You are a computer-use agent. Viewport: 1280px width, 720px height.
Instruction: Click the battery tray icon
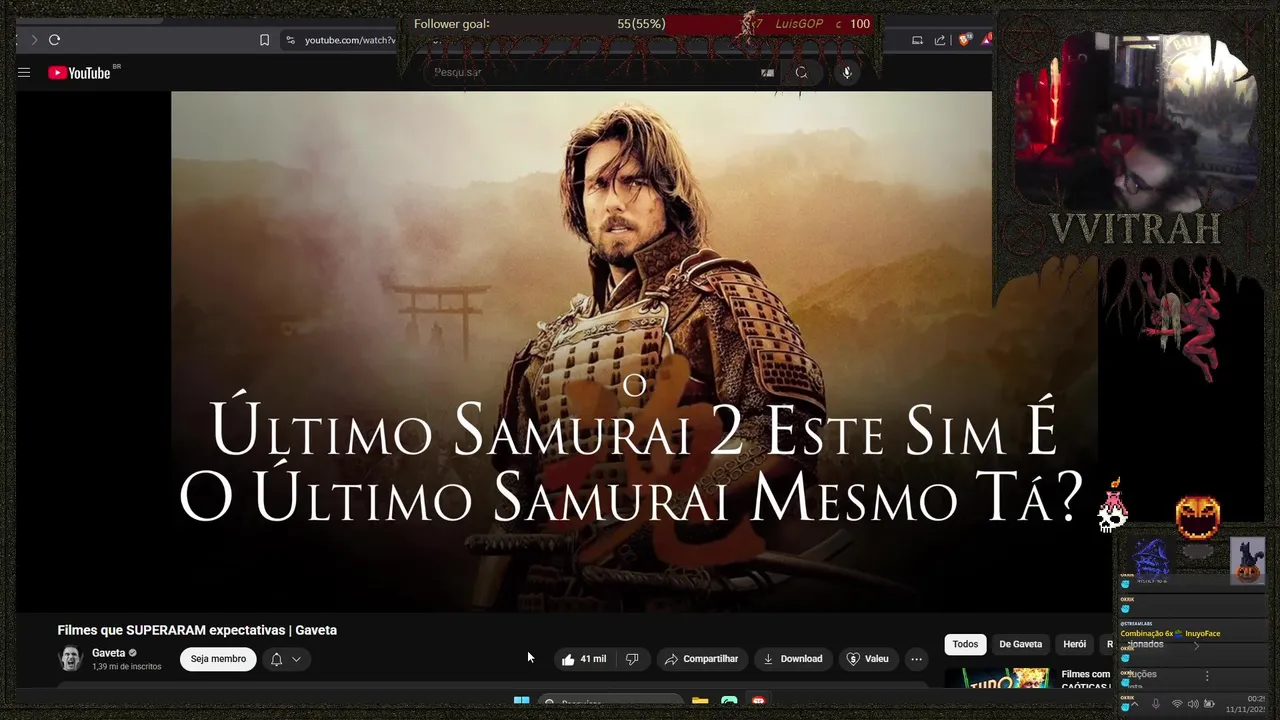click(x=1209, y=704)
